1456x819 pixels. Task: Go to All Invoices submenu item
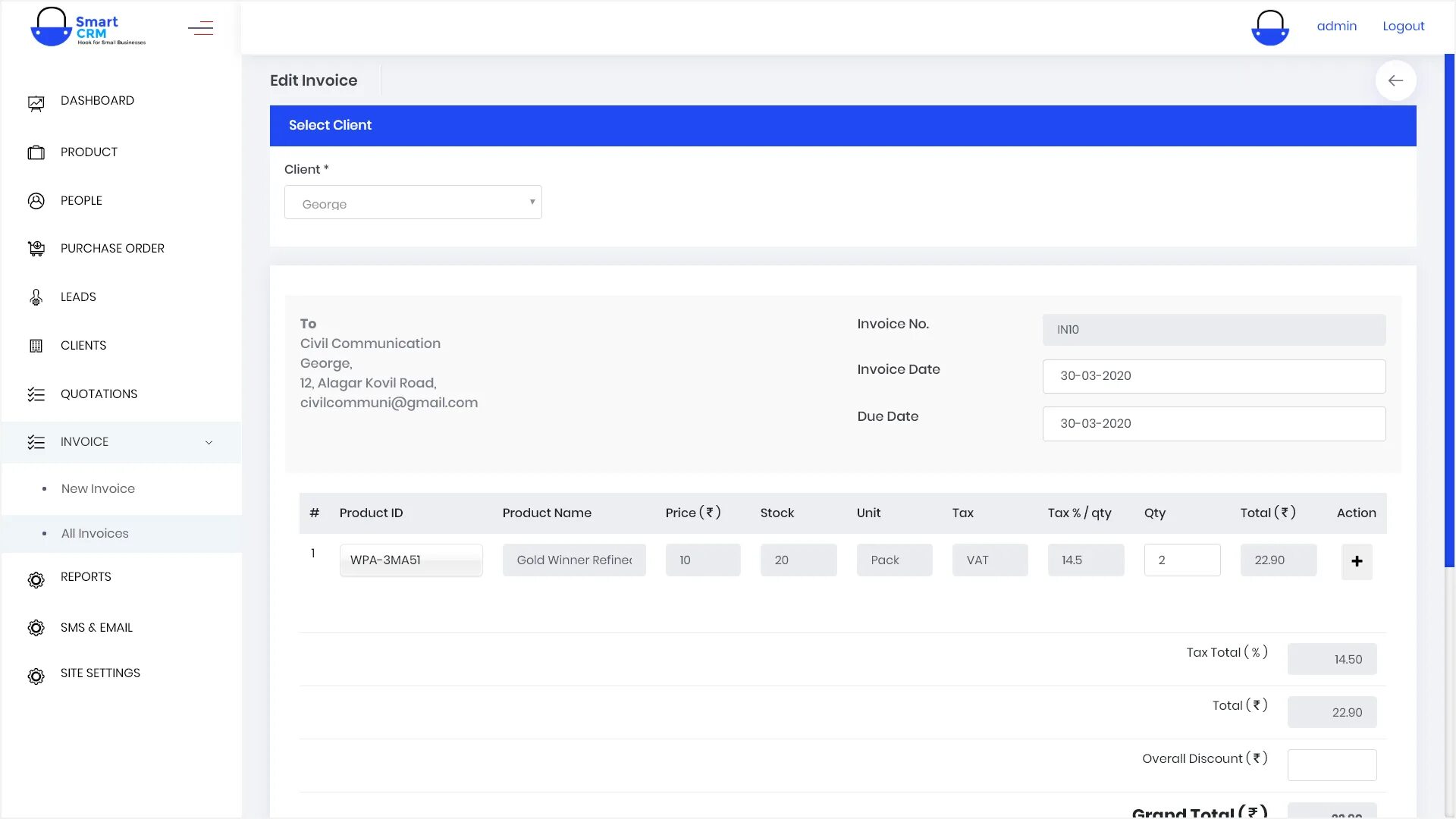[95, 534]
